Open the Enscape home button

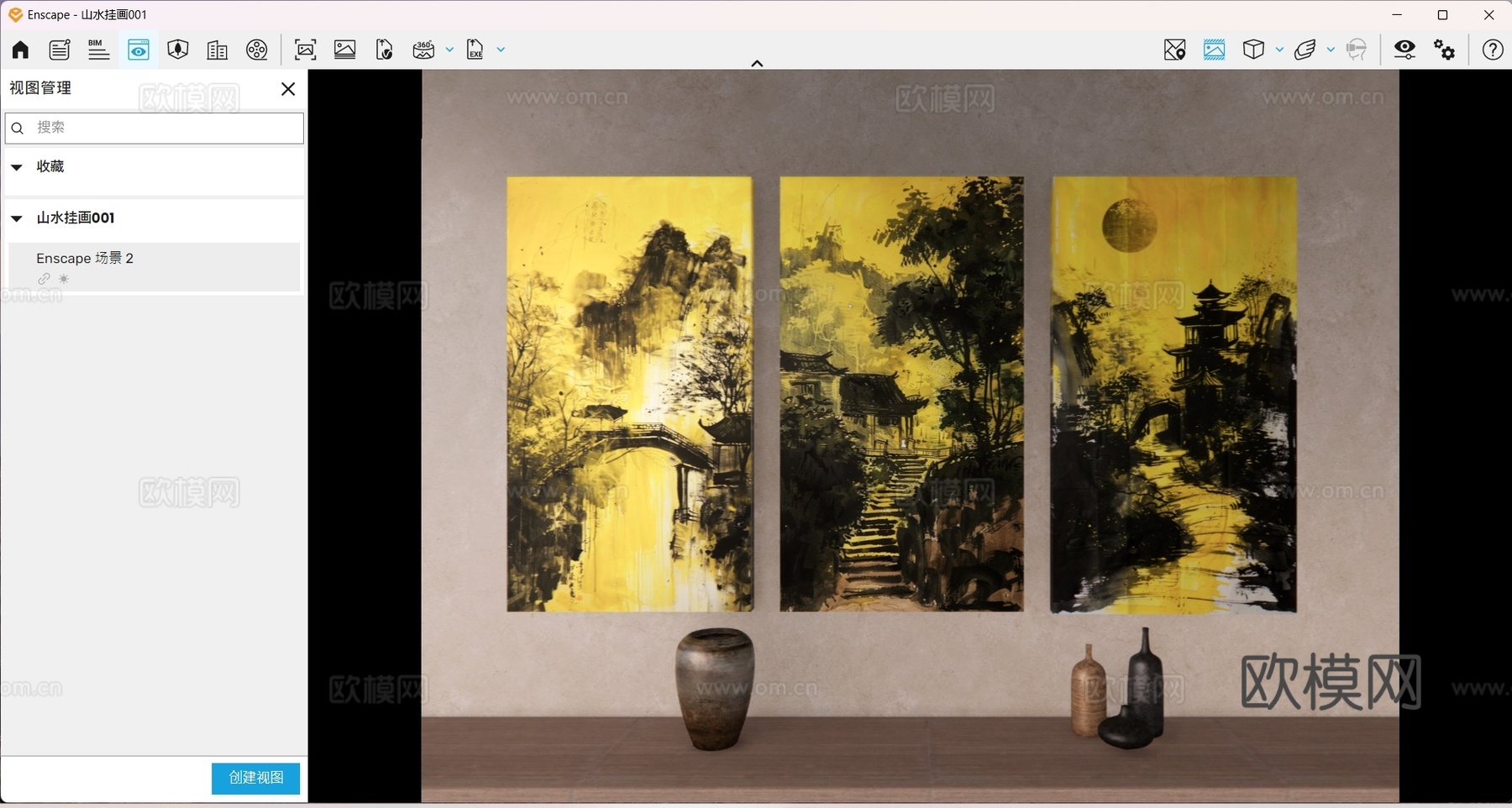[20, 50]
